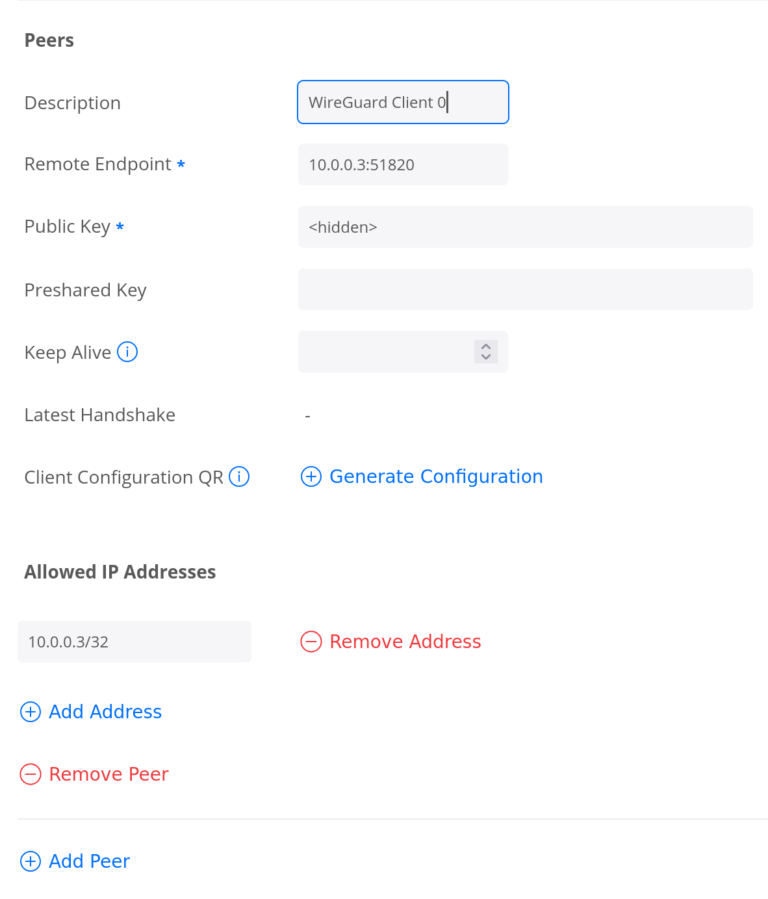The width and height of the screenshot is (768, 899).
Task: Add a new peer entry
Action: [75, 861]
